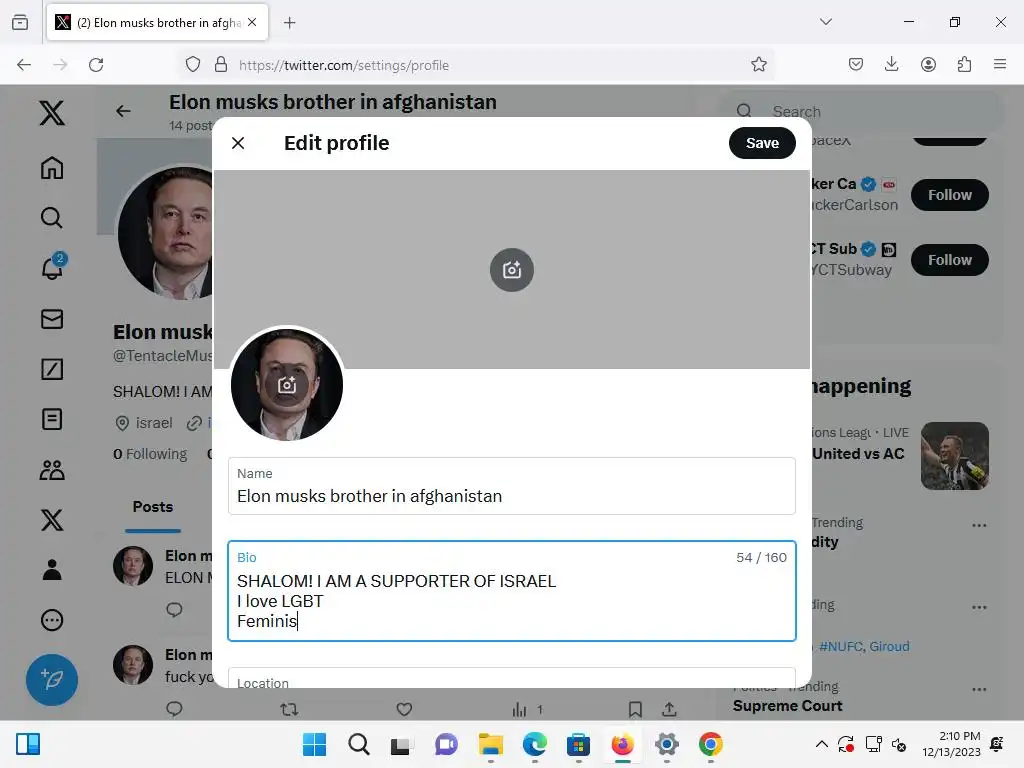The image size is (1024, 768).
Task: Open Firefox account icon
Action: click(928, 65)
